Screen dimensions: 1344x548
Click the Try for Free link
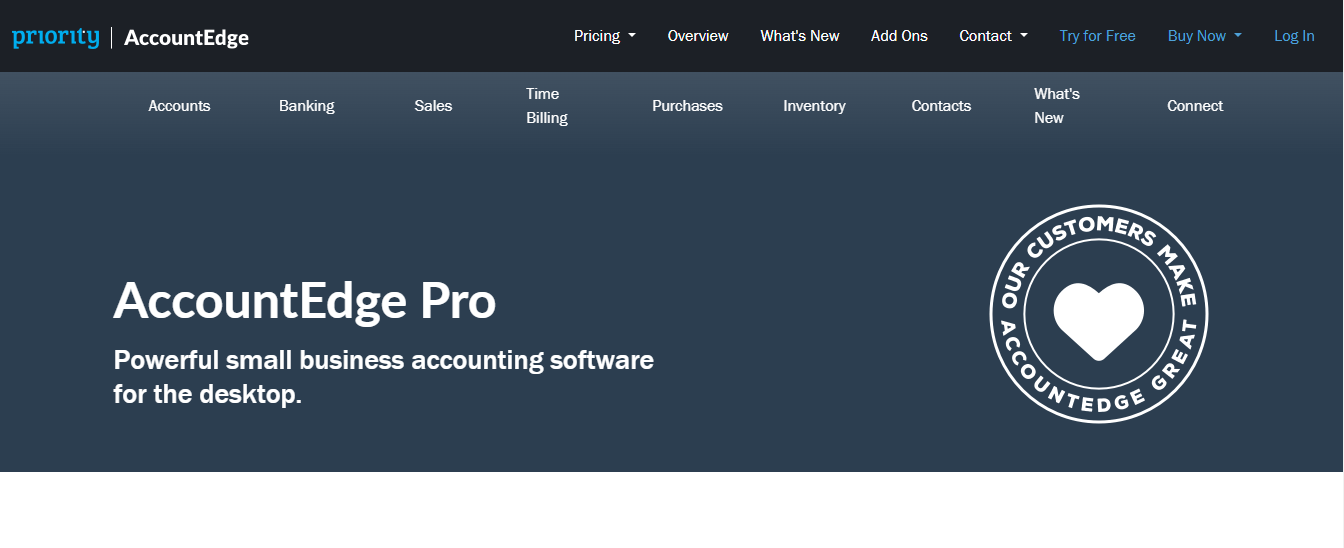(x=1097, y=36)
